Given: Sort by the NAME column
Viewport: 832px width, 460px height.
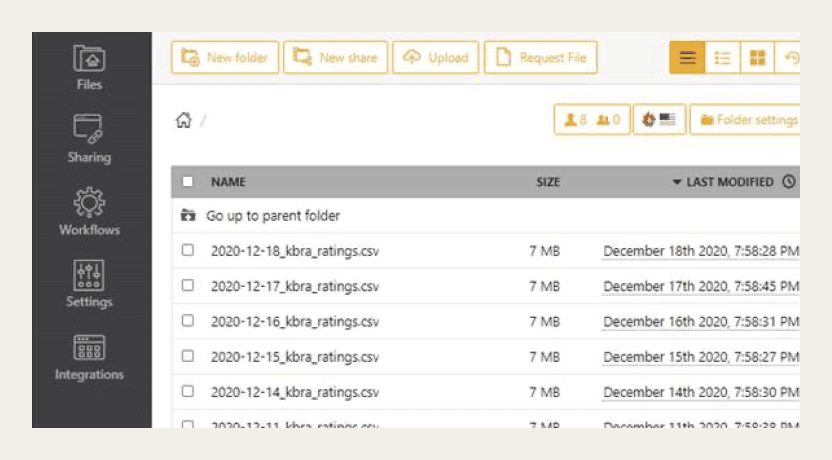Looking at the screenshot, I should (228, 181).
